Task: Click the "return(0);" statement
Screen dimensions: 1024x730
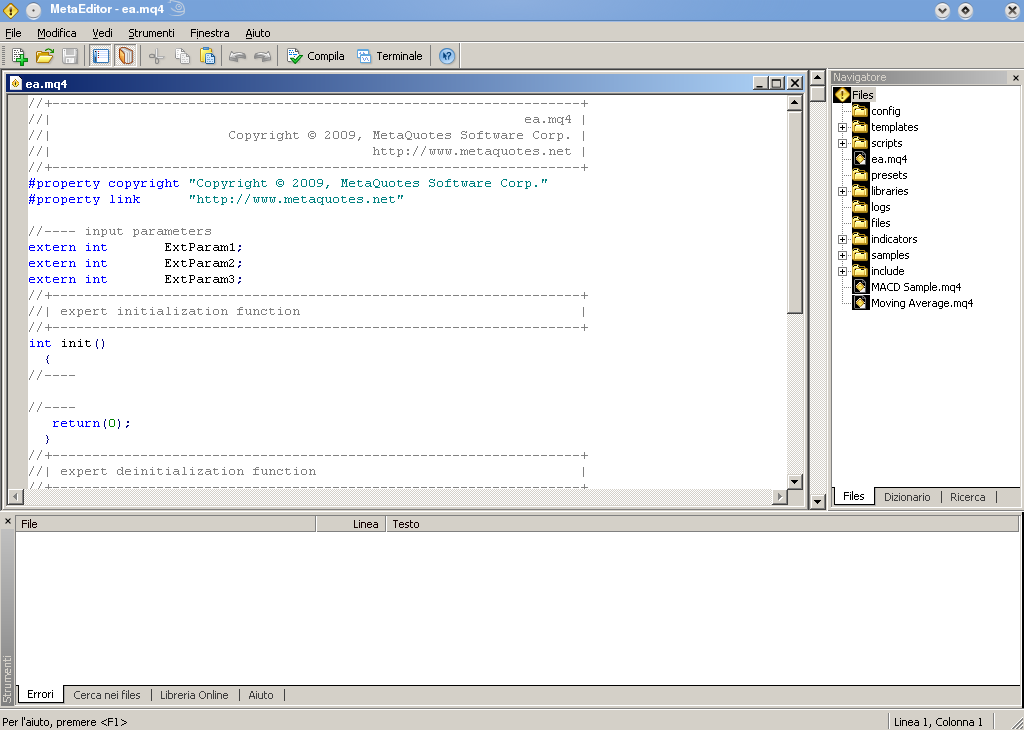Action: pos(91,424)
